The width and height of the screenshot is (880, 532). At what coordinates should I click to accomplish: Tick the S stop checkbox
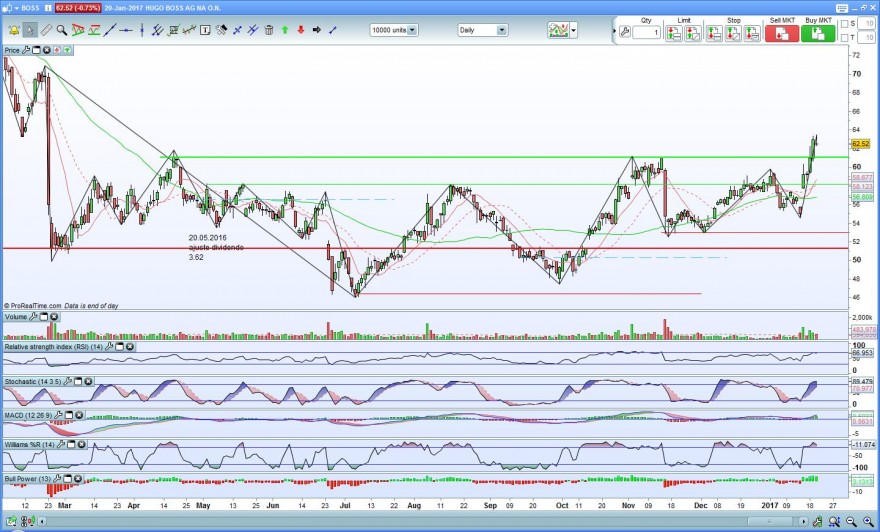845,24
